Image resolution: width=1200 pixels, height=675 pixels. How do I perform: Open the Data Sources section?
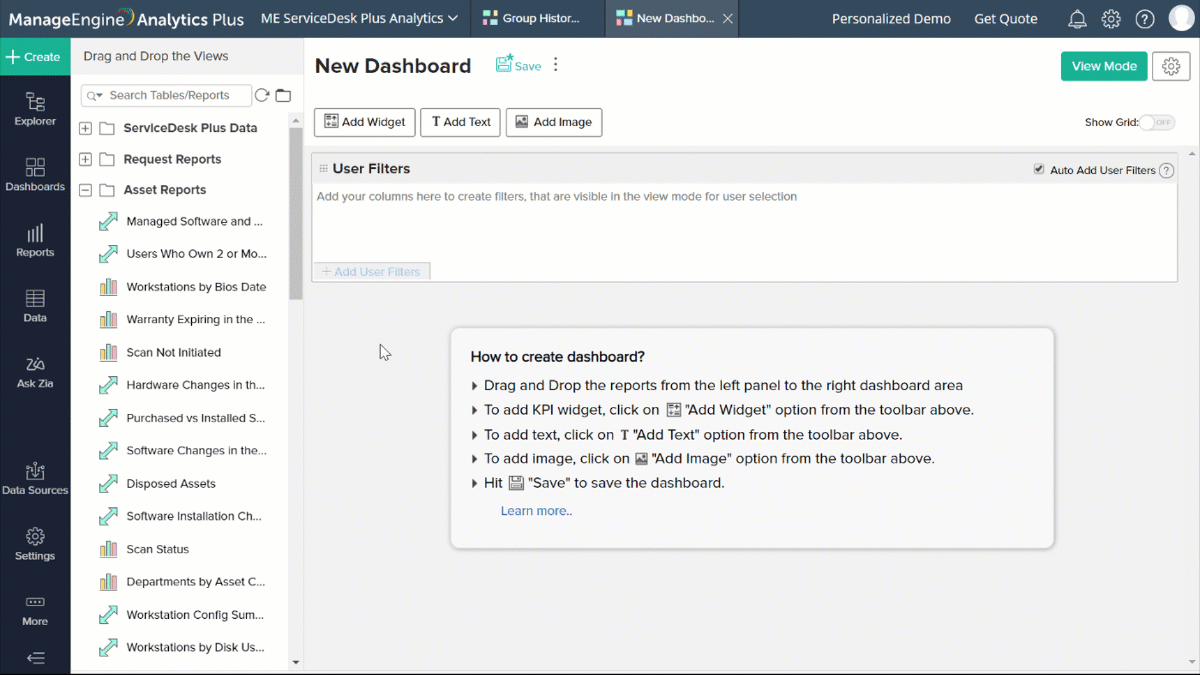tap(35, 478)
